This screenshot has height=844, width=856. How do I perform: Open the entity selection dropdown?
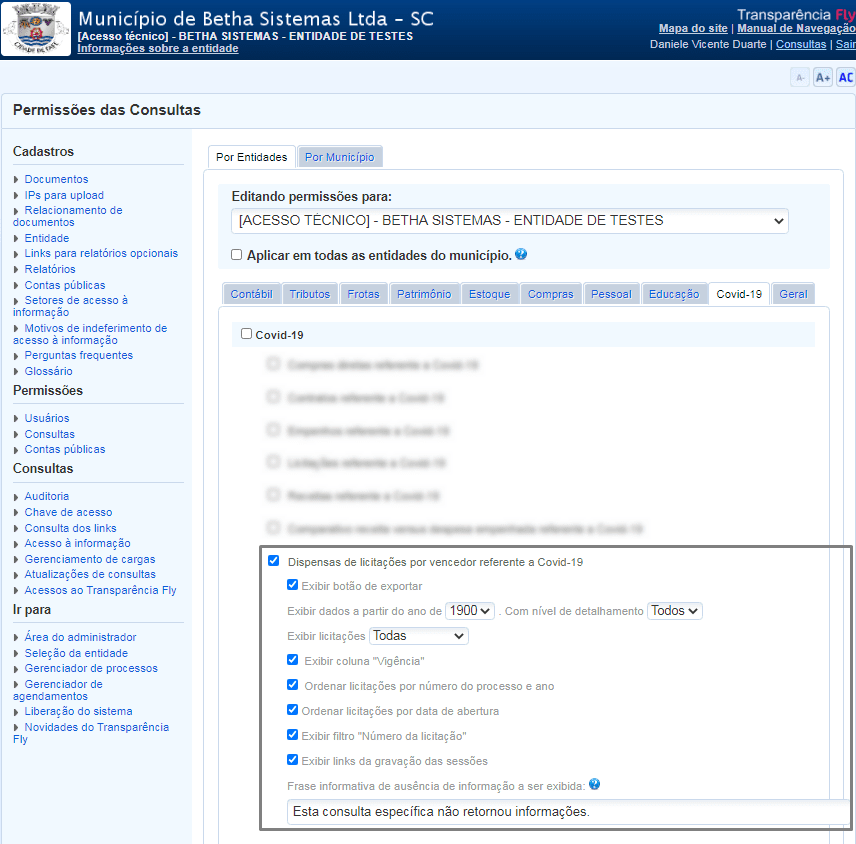[509, 221]
